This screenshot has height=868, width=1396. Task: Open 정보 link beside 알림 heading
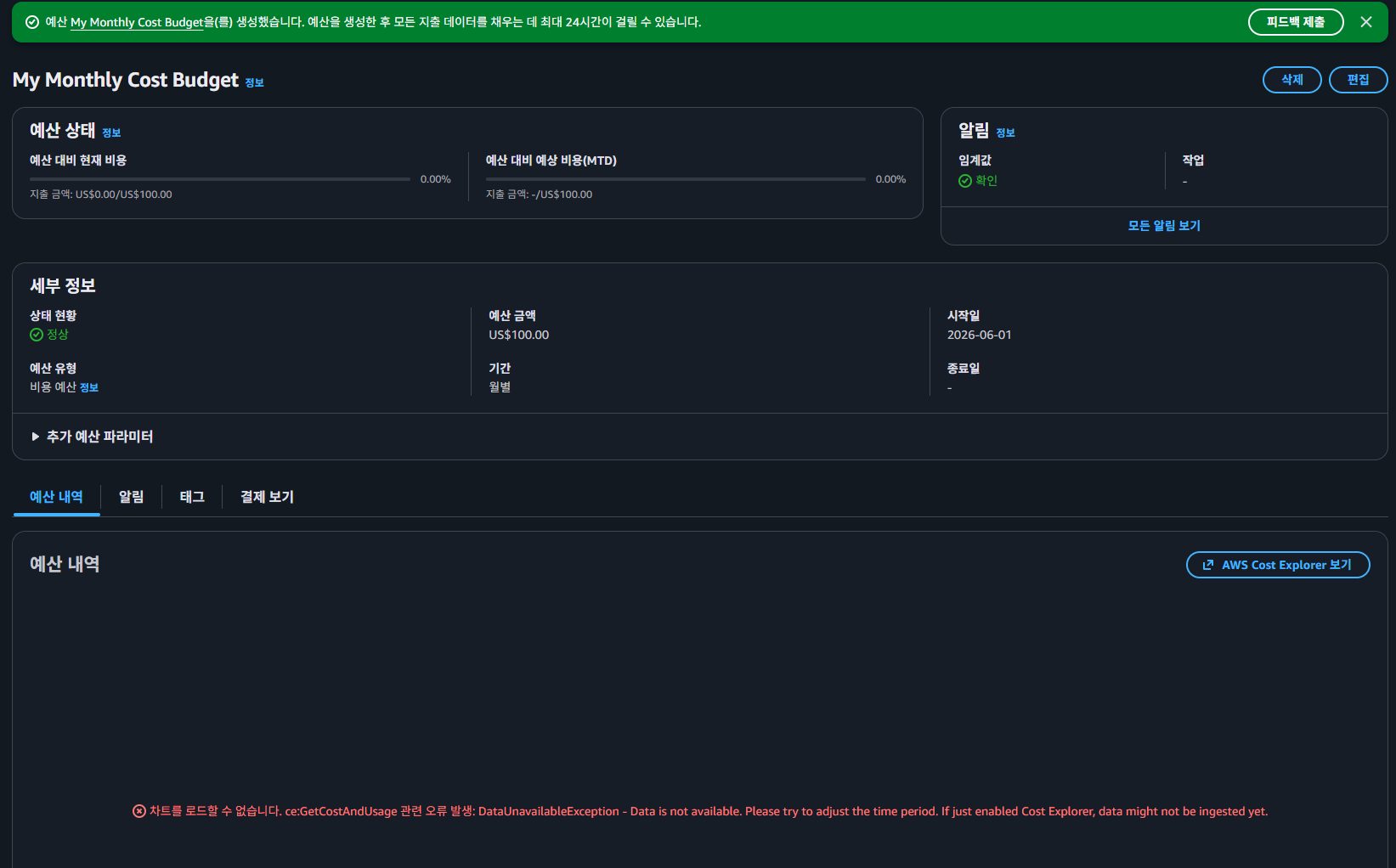tap(1006, 132)
